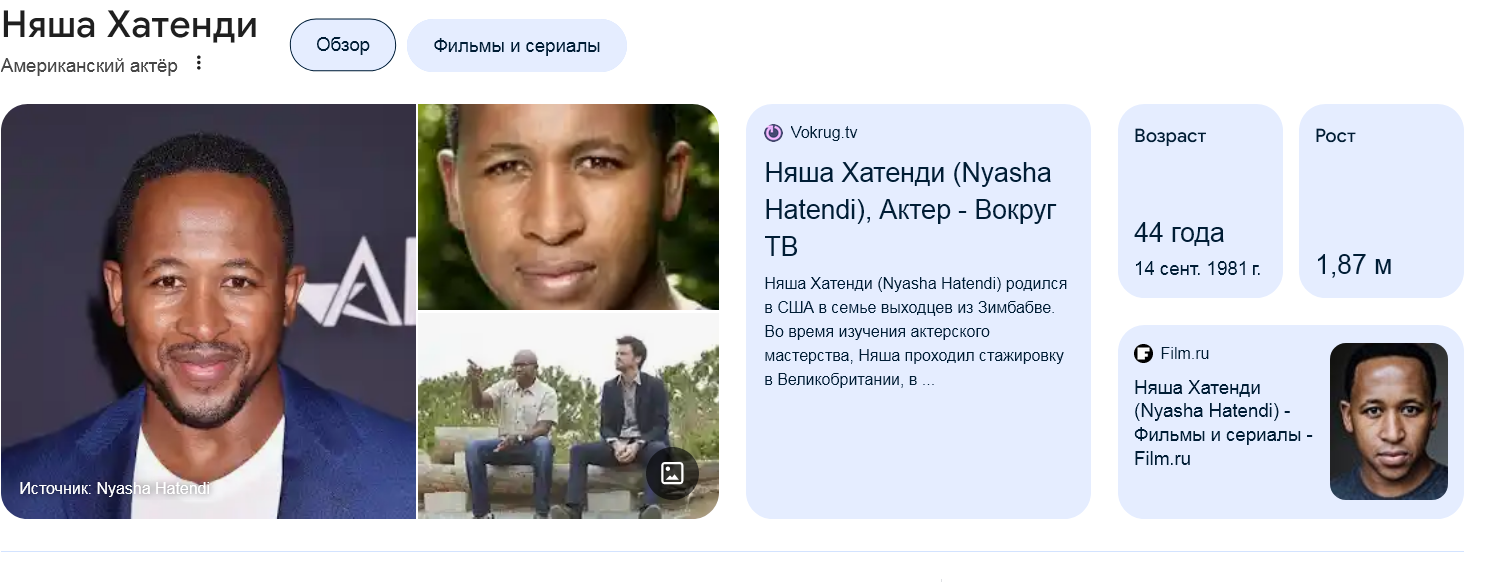Open the Film.ru headshot thumbnail

(1389, 421)
